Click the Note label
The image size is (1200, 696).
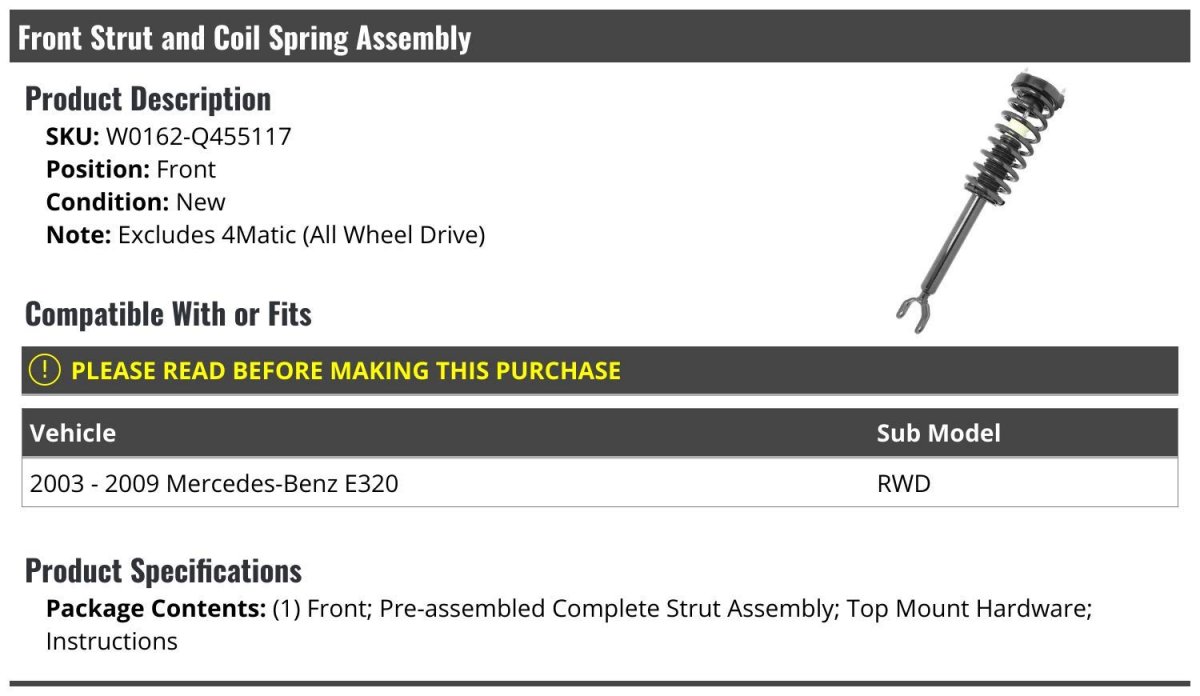[78, 235]
